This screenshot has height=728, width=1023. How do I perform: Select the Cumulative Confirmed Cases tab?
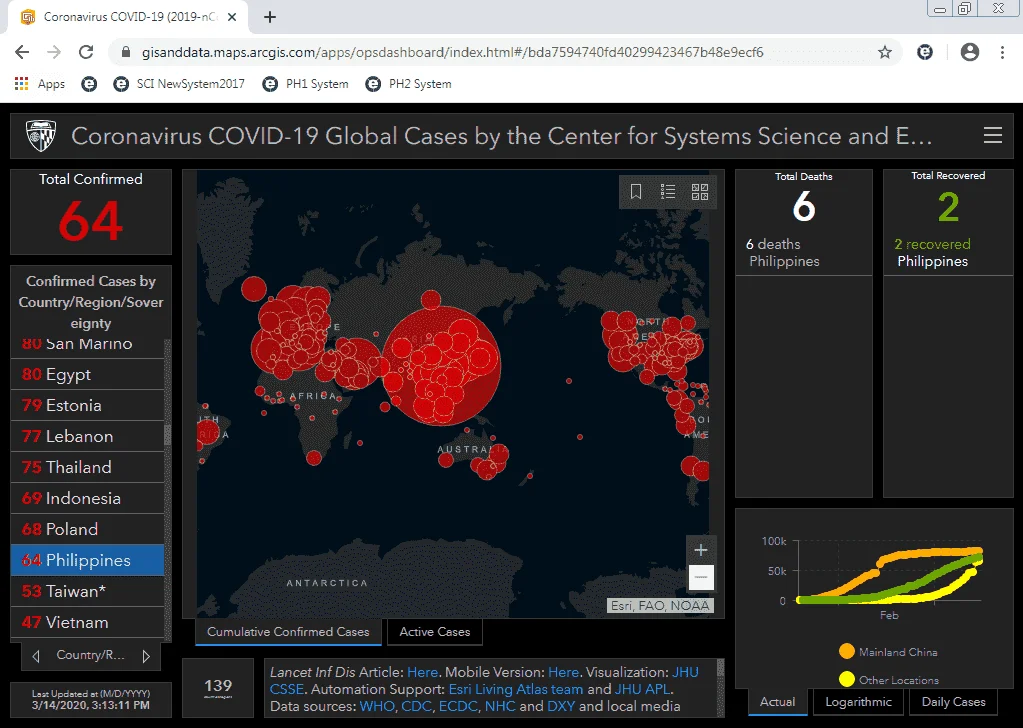click(x=288, y=631)
